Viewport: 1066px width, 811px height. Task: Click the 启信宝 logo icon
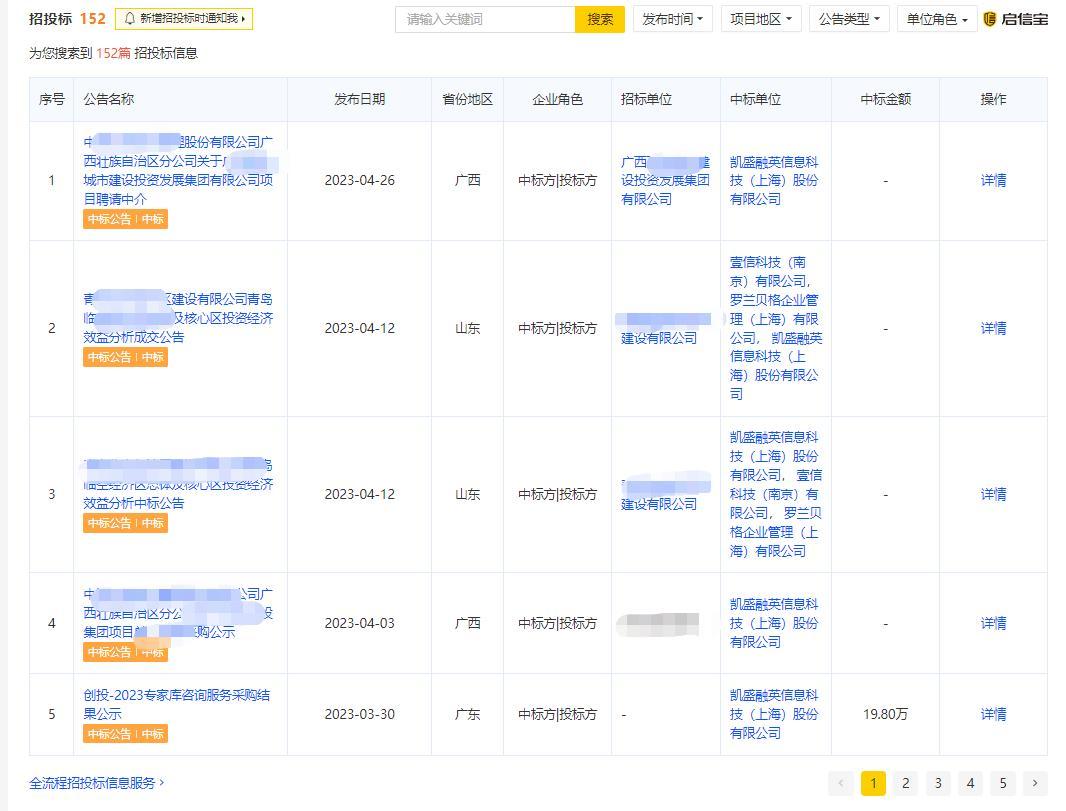point(988,18)
